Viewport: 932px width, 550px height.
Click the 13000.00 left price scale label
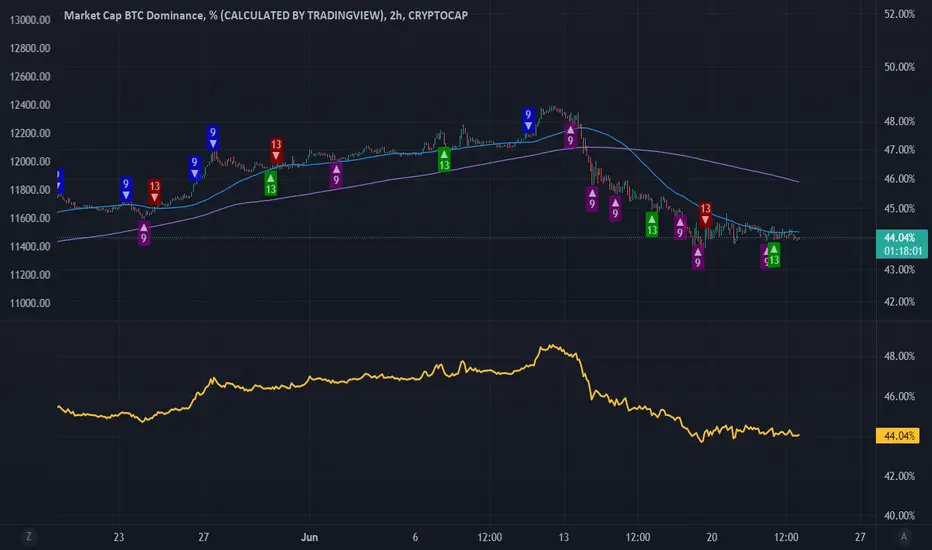point(30,20)
